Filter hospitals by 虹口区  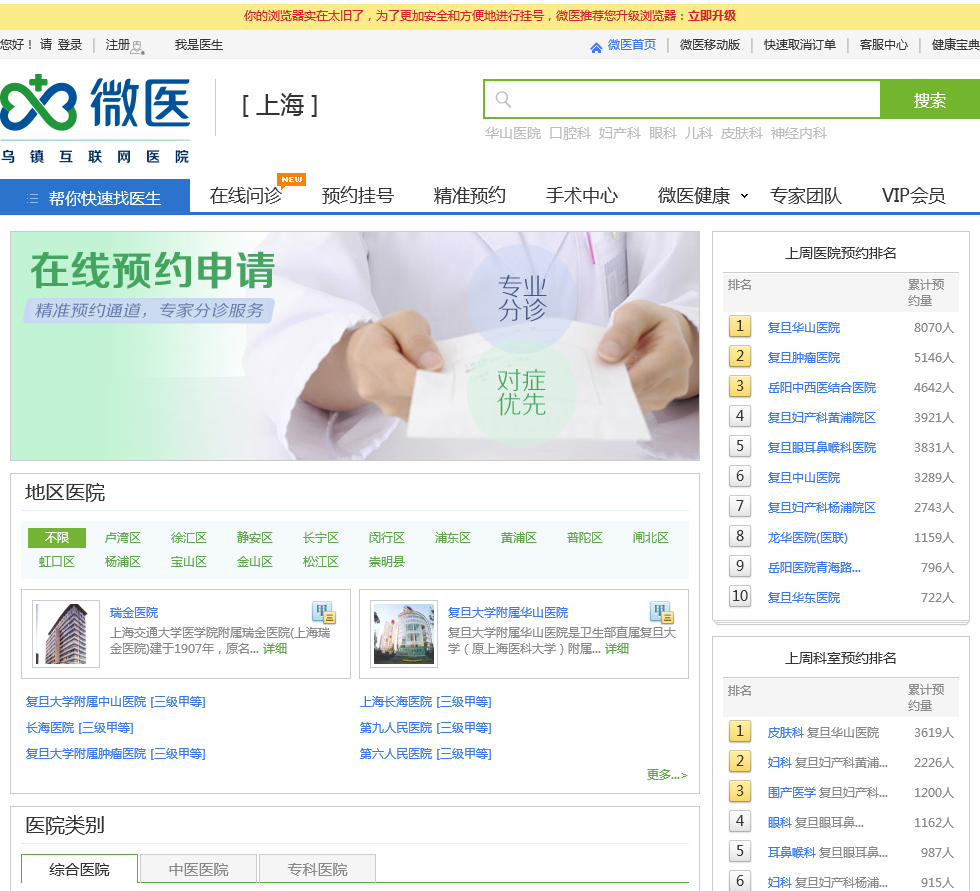57,561
